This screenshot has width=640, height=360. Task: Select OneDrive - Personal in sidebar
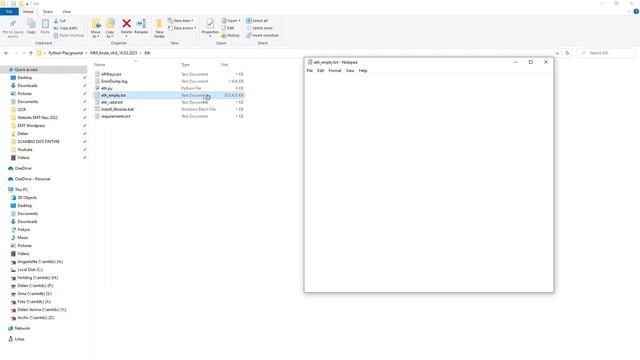pos(32,179)
